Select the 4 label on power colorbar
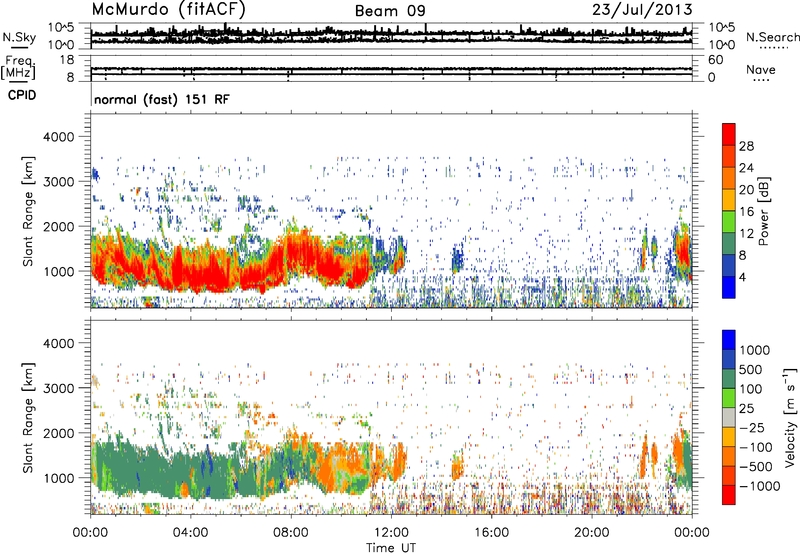The width and height of the screenshot is (800, 554). coord(743,277)
